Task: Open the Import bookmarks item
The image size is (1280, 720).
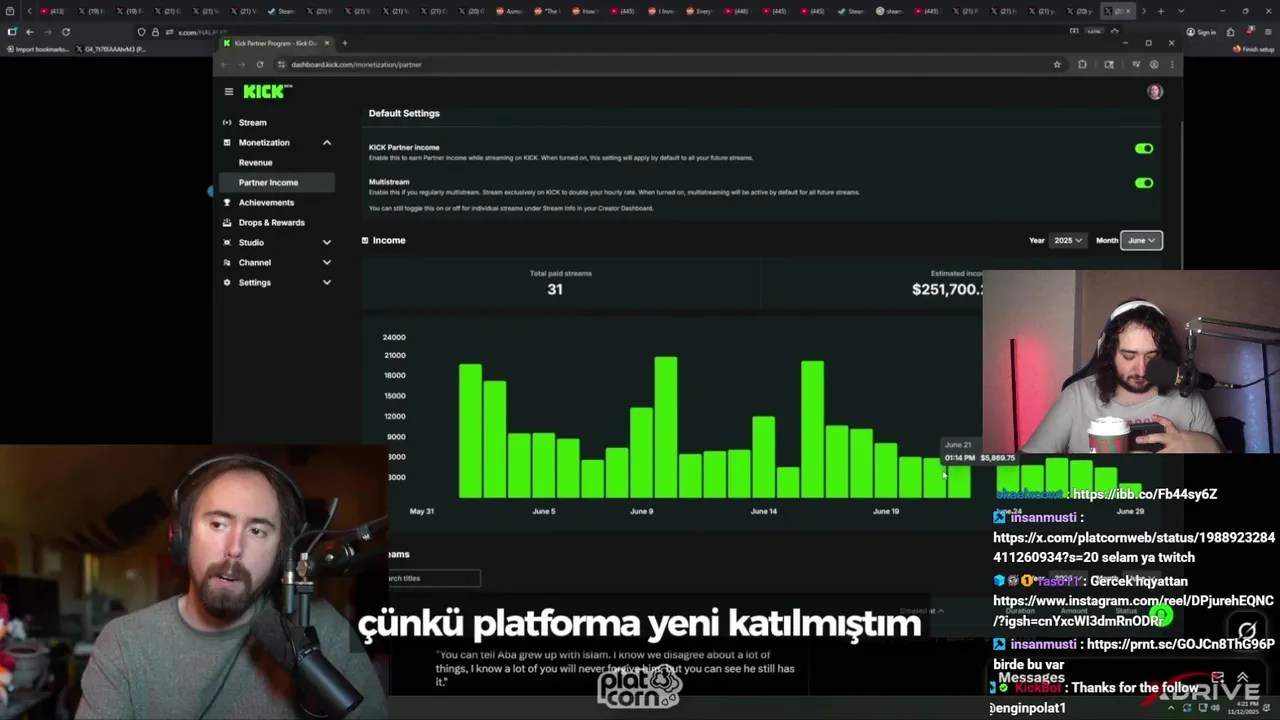Action: click(x=39, y=49)
